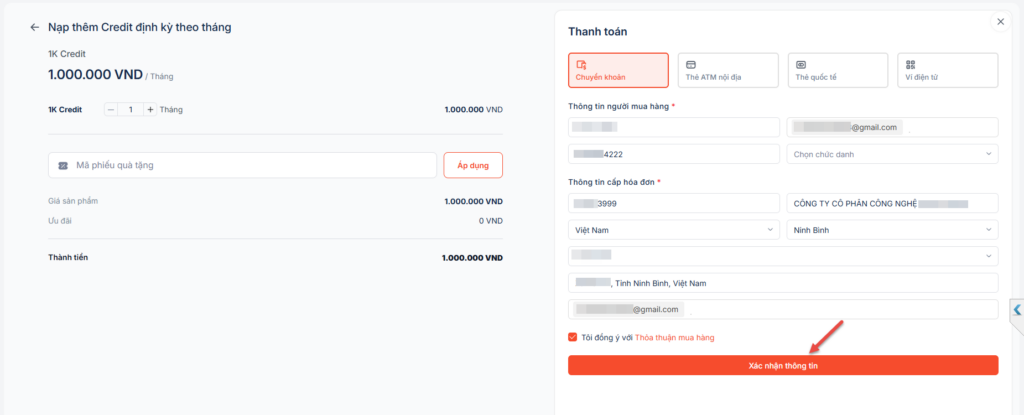Open the Thỏa thuận mua hàng link
The height and width of the screenshot is (415, 1024).
pyautogui.click(x=675, y=337)
